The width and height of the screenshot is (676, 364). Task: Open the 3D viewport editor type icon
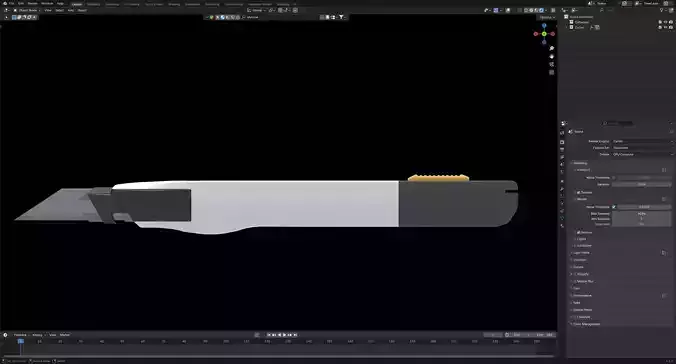pos(6,10)
